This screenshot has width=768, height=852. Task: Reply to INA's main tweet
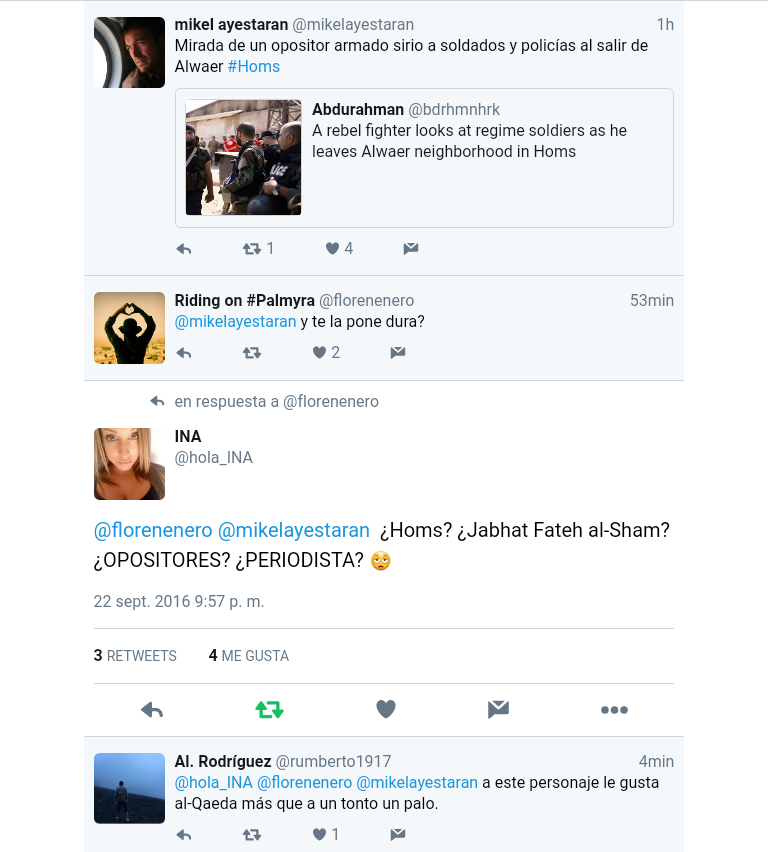[x=152, y=710]
